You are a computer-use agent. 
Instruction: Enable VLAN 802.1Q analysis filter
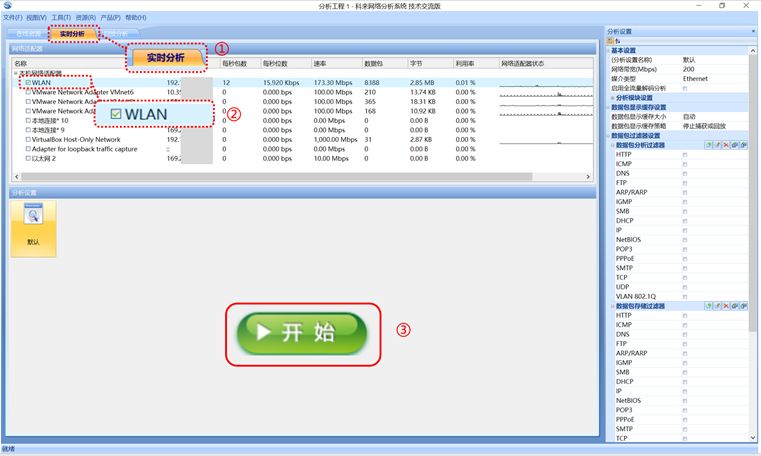[685, 296]
